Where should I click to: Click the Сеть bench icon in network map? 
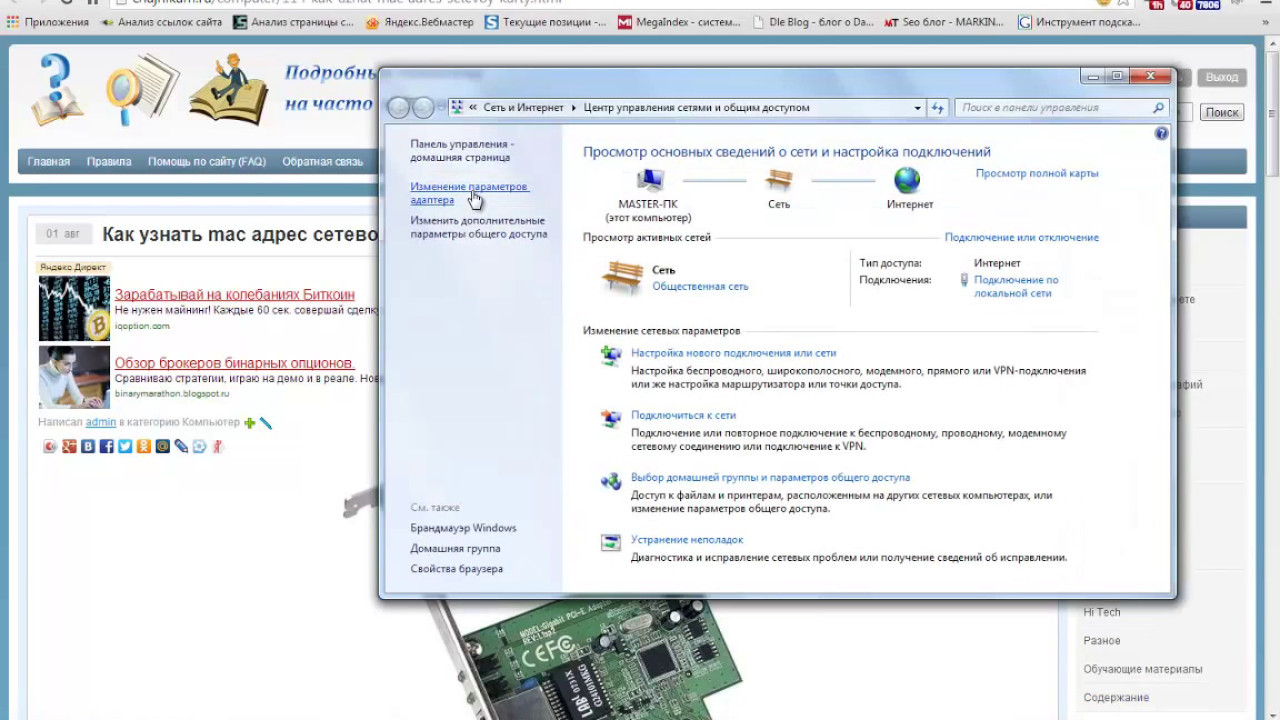pos(779,180)
